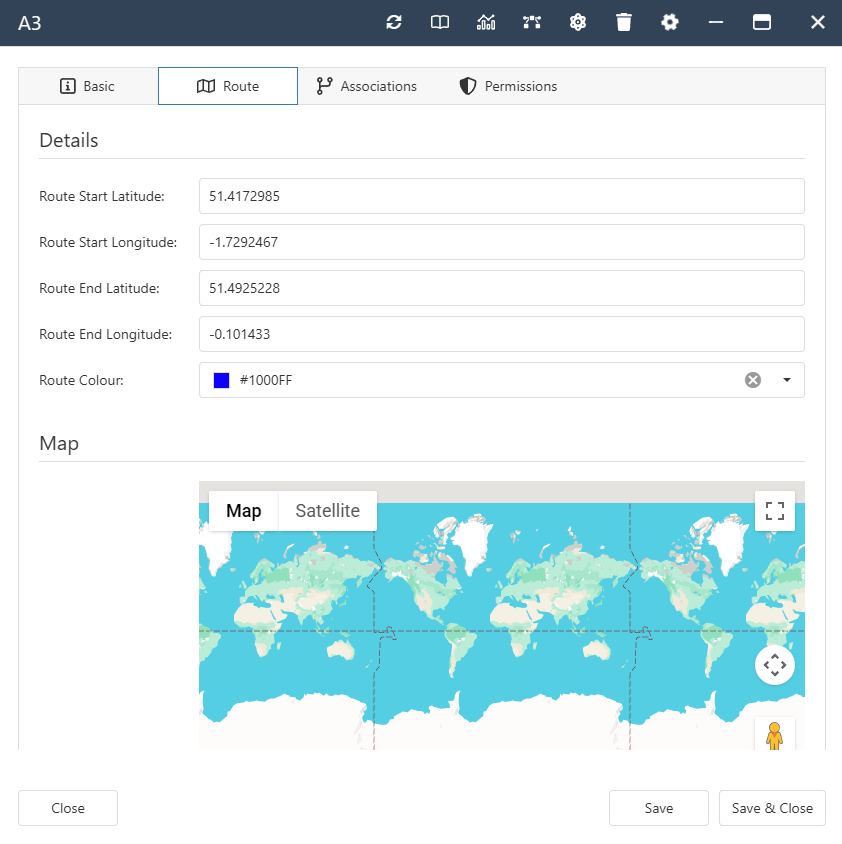Click the statistics chart icon in the toolbar
The image size is (842, 844).
(x=486, y=22)
